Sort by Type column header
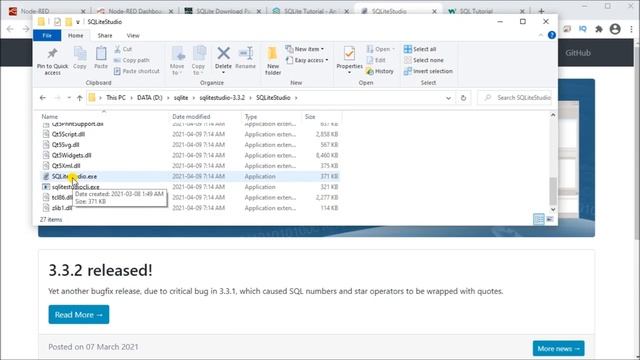Image resolution: width=640 pixels, height=360 pixels. [x=251, y=117]
